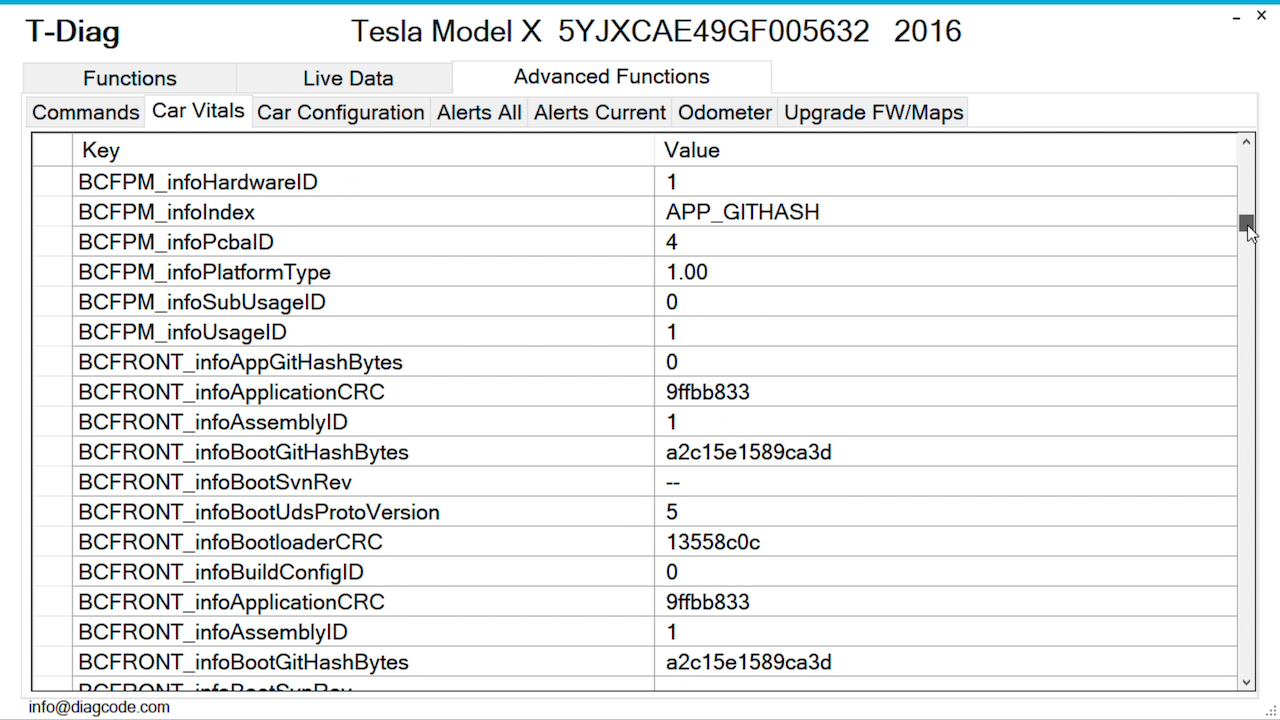The width and height of the screenshot is (1280, 720).
Task: Sort by the Key column header
Action: (x=363, y=150)
